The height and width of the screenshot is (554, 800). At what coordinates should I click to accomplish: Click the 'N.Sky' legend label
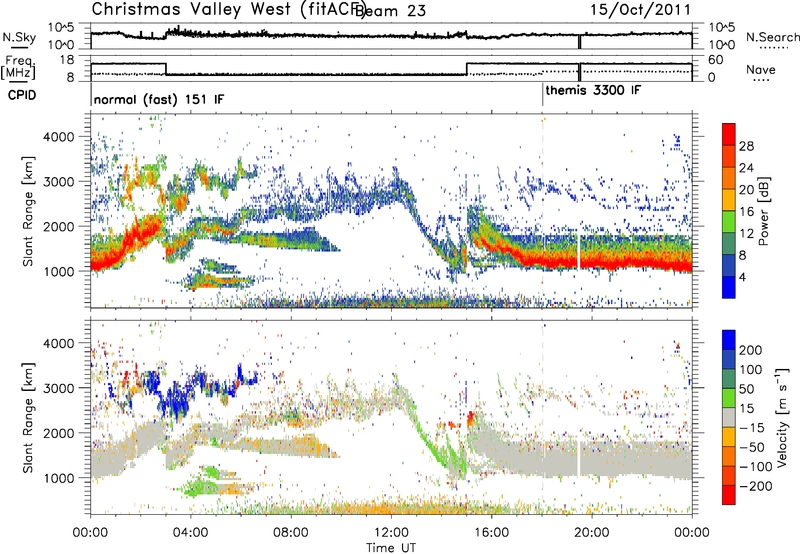[x=19, y=37]
